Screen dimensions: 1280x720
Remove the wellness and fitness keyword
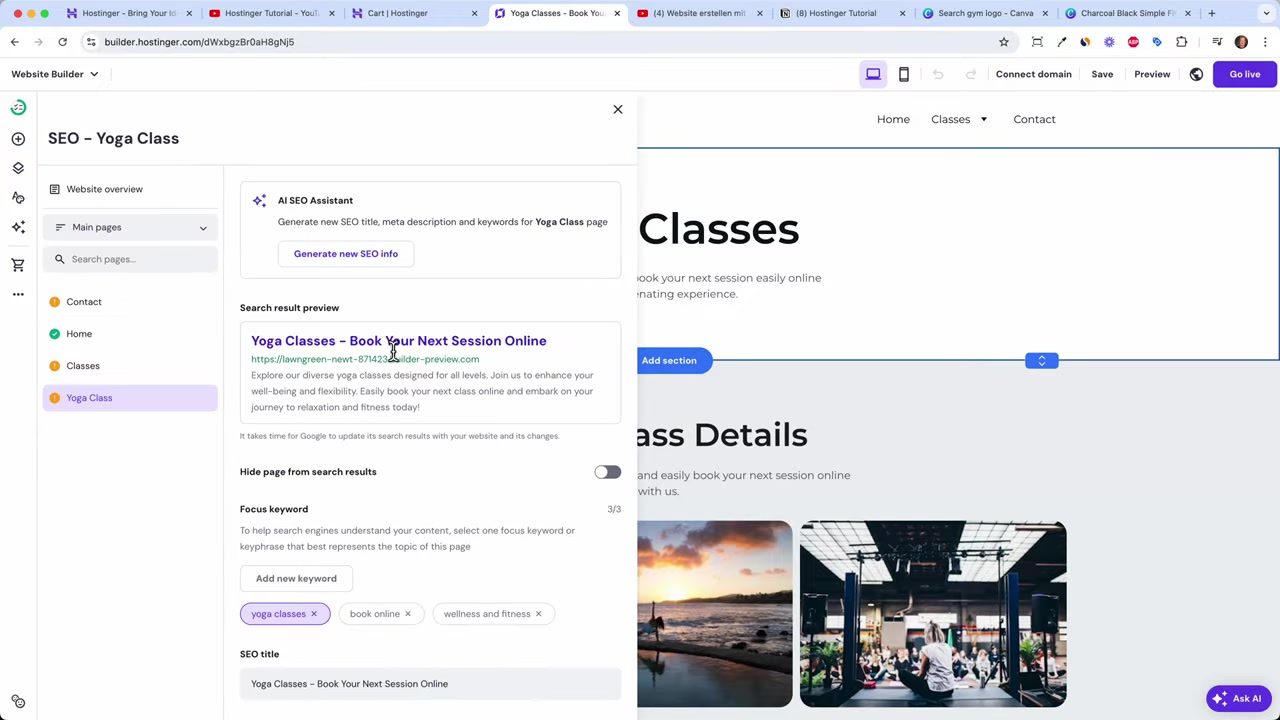click(x=538, y=614)
